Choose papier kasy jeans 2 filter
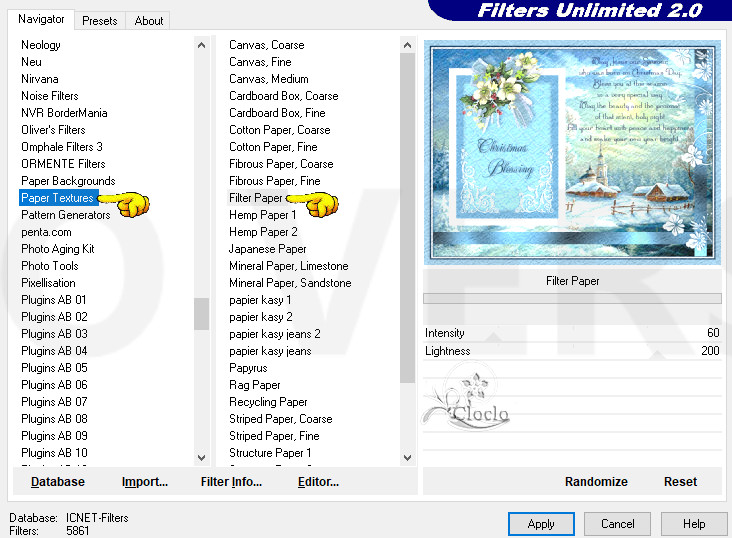The height and width of the screenshot is (538, 732). point(274,334)
